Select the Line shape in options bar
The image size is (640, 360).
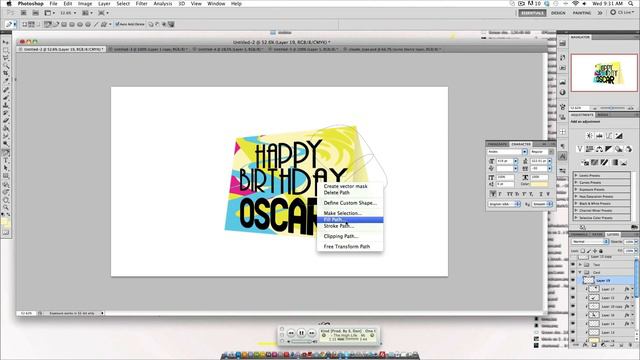tap(96, 24)
